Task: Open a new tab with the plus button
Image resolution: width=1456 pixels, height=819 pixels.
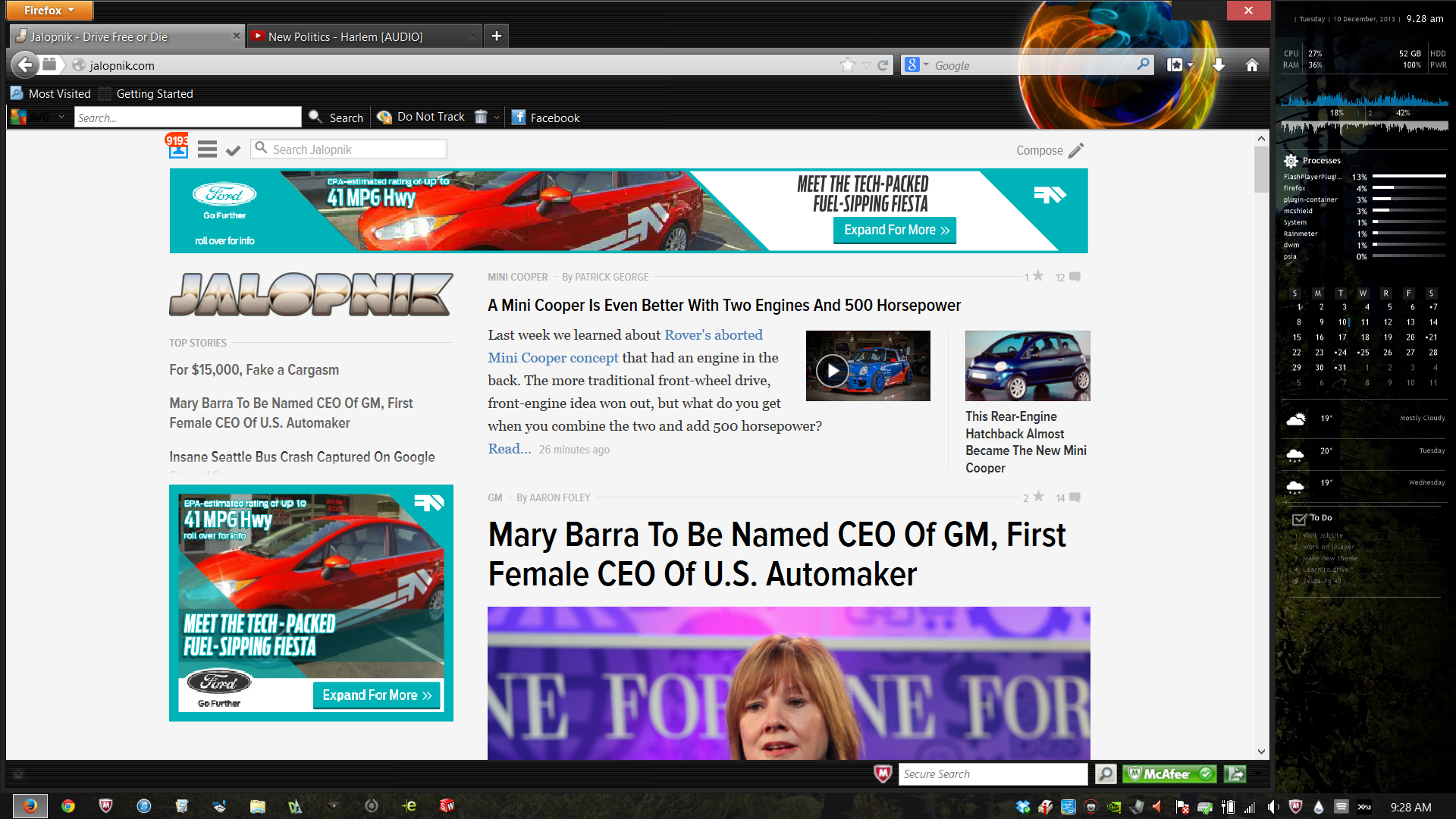Action: click(x=497, y=36)
